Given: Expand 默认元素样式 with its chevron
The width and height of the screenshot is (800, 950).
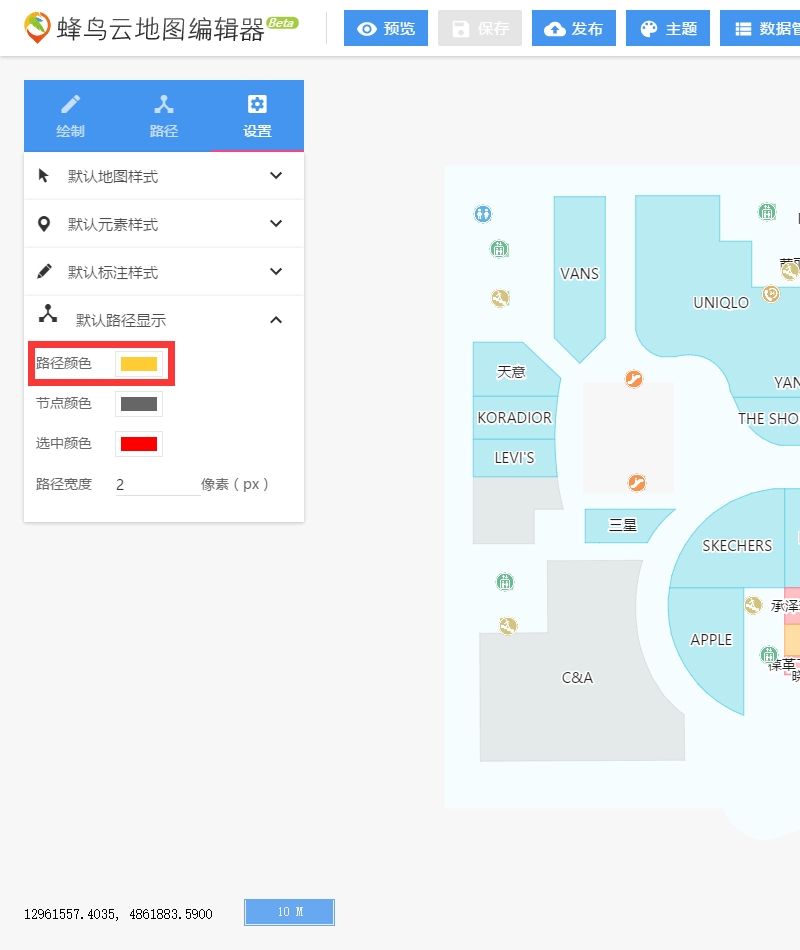Looking at the screenshot, I should [x=276, y=224].
